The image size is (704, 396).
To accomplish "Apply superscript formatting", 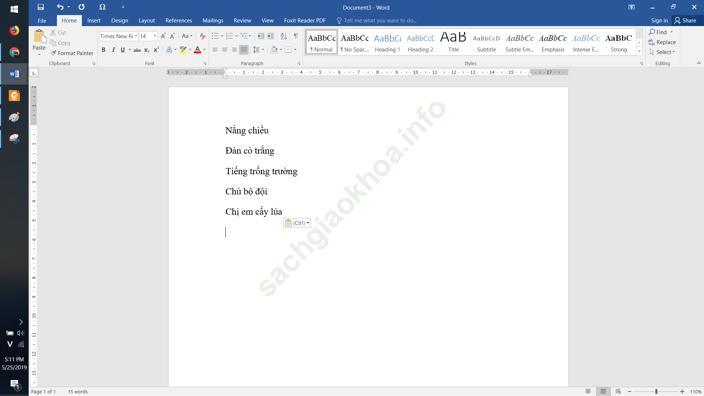I will tap(156, 50).
